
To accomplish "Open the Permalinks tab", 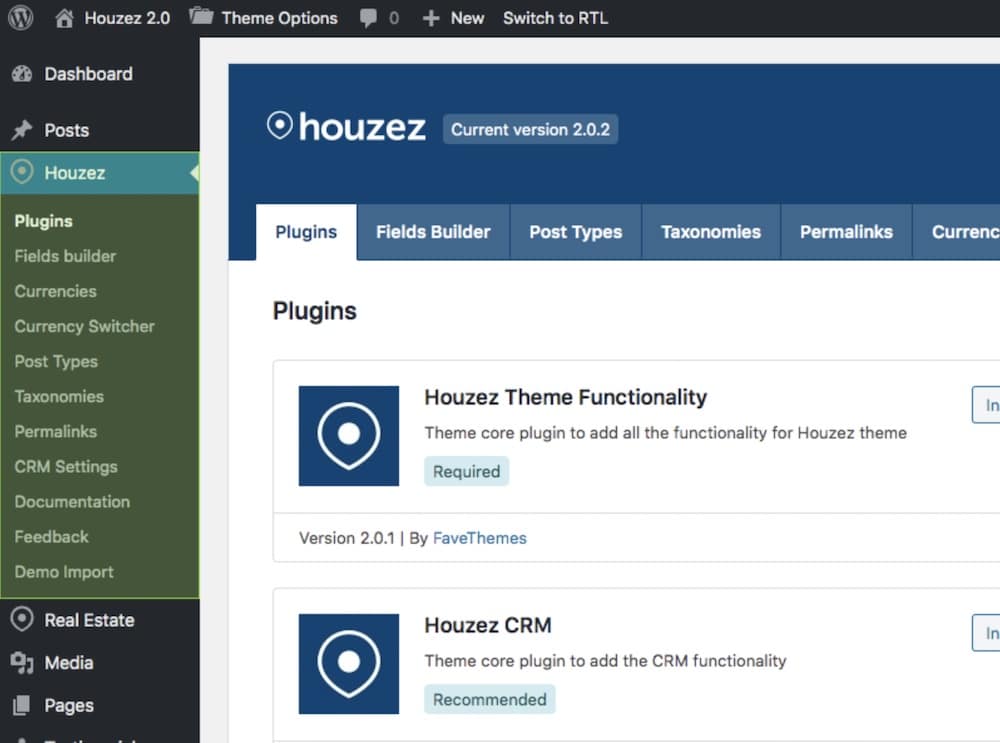I will pos(846,232).
